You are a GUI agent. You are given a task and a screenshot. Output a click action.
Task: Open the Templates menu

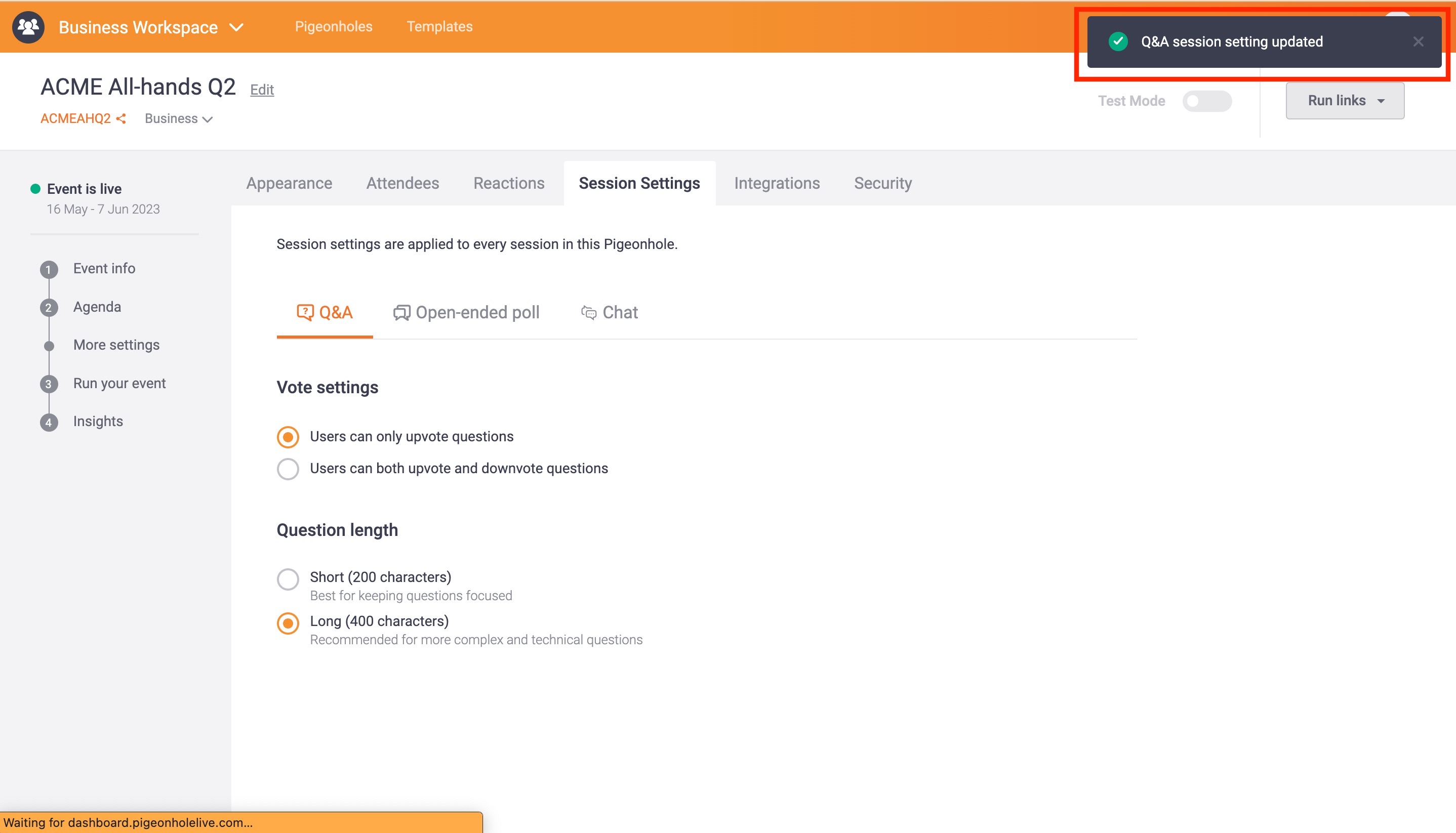pyautogui.click(x=439, y=26)
